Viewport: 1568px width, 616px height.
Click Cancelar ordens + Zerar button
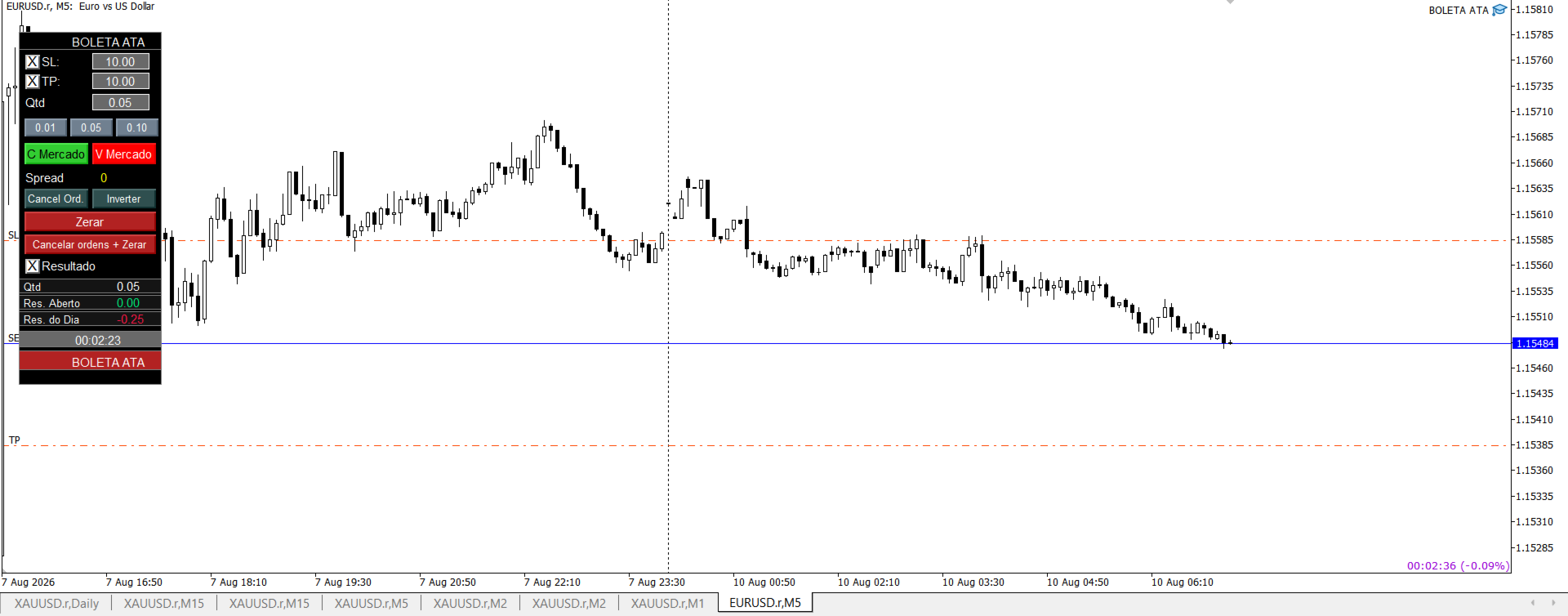coord(90,244)
